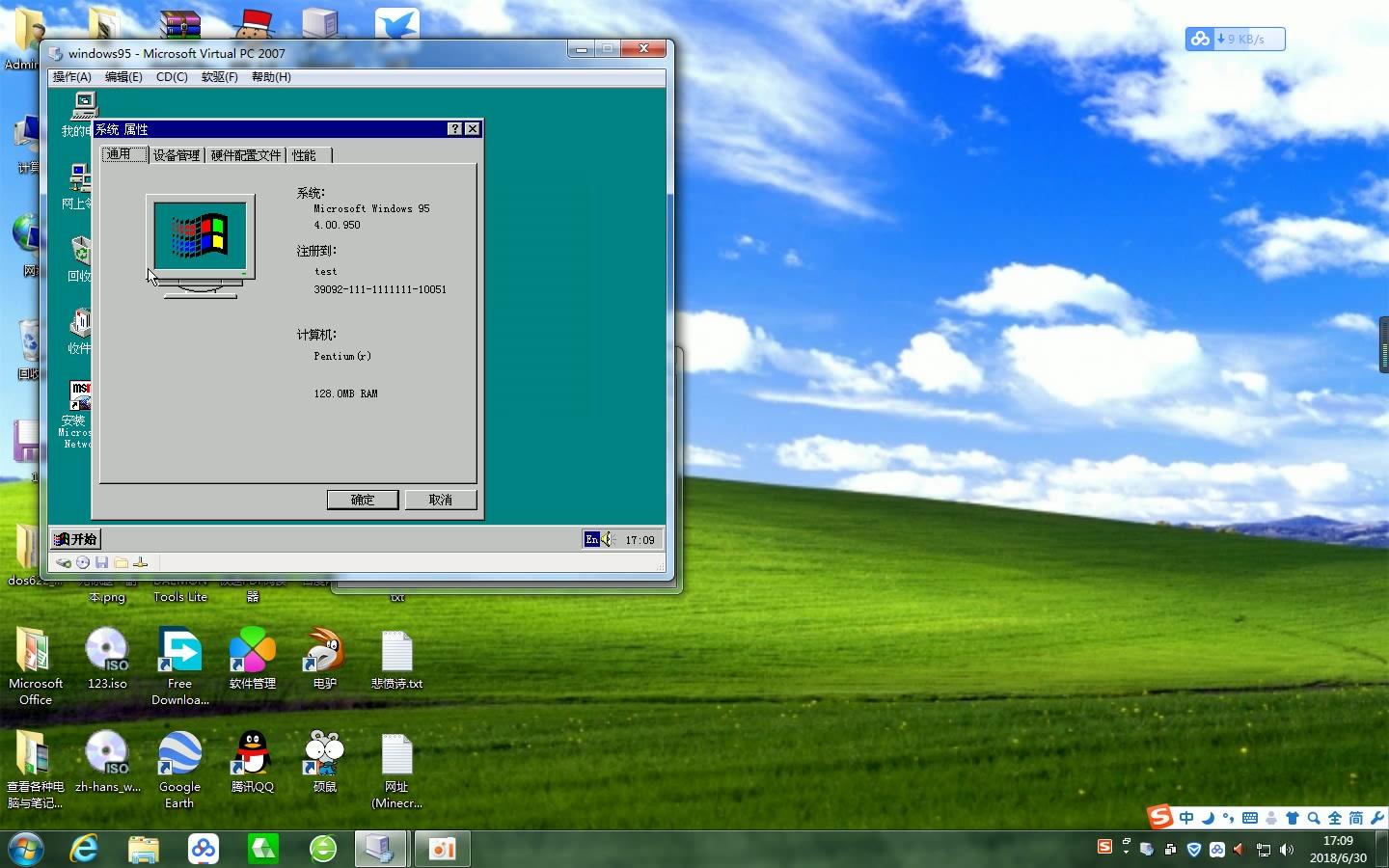Click the Windows 7 Start orb

(26, 849)
